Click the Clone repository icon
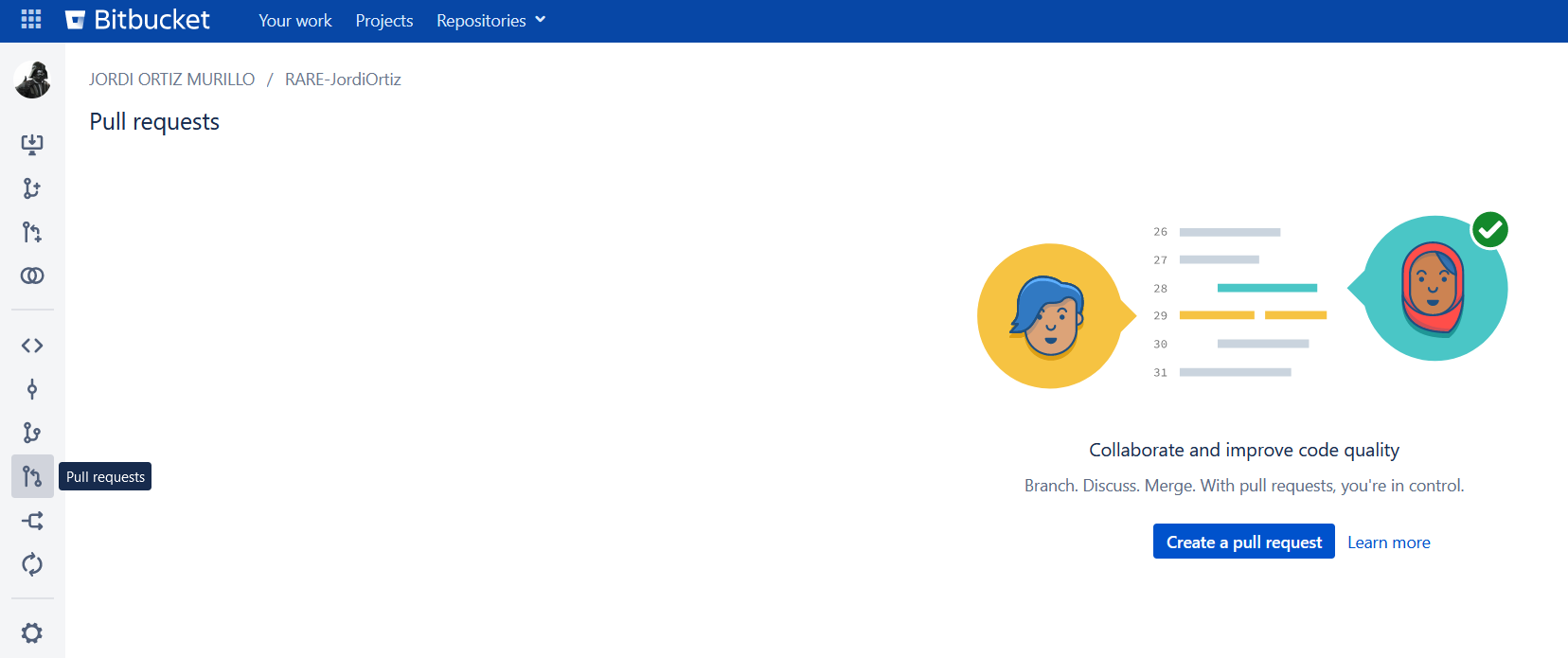The height and width of the screenshot is (658, 1568). coord(32,145)
